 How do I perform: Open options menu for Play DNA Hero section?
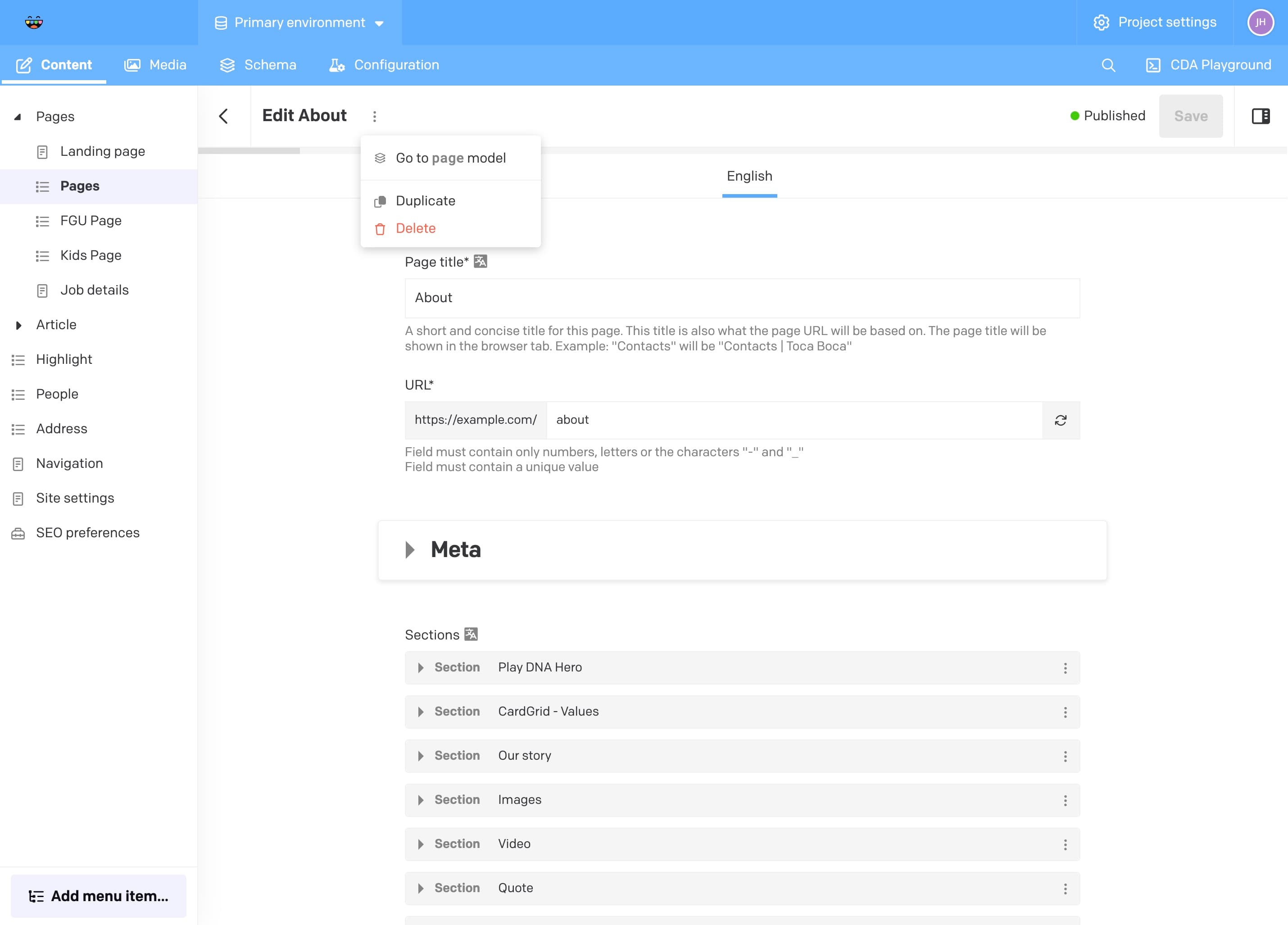pyautogui.click(x=1065, y=668)
